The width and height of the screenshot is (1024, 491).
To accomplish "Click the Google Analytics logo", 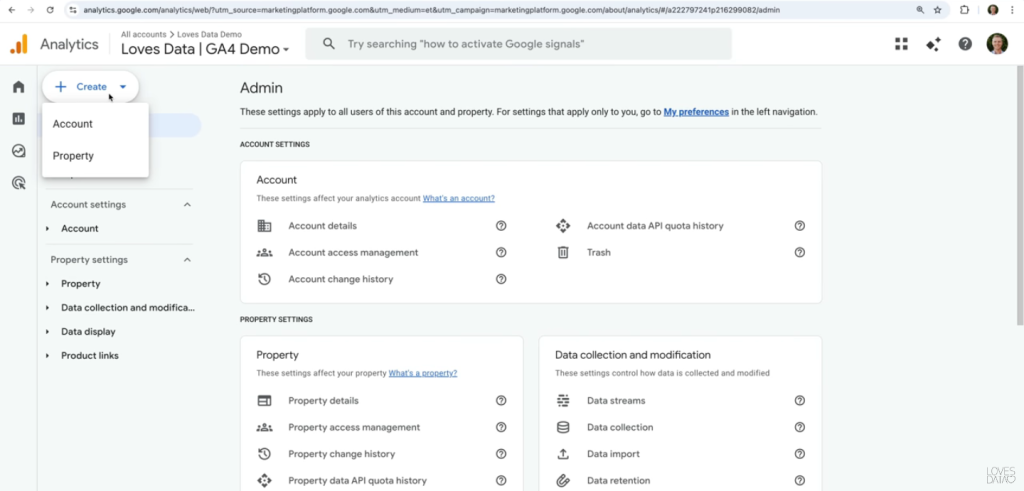I will click(19, 44).
